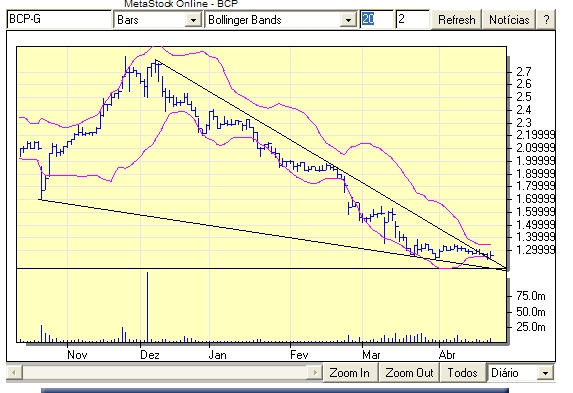Click the Dez date label
The height and width of the screenshot is (393, 573).
[150, 355]
